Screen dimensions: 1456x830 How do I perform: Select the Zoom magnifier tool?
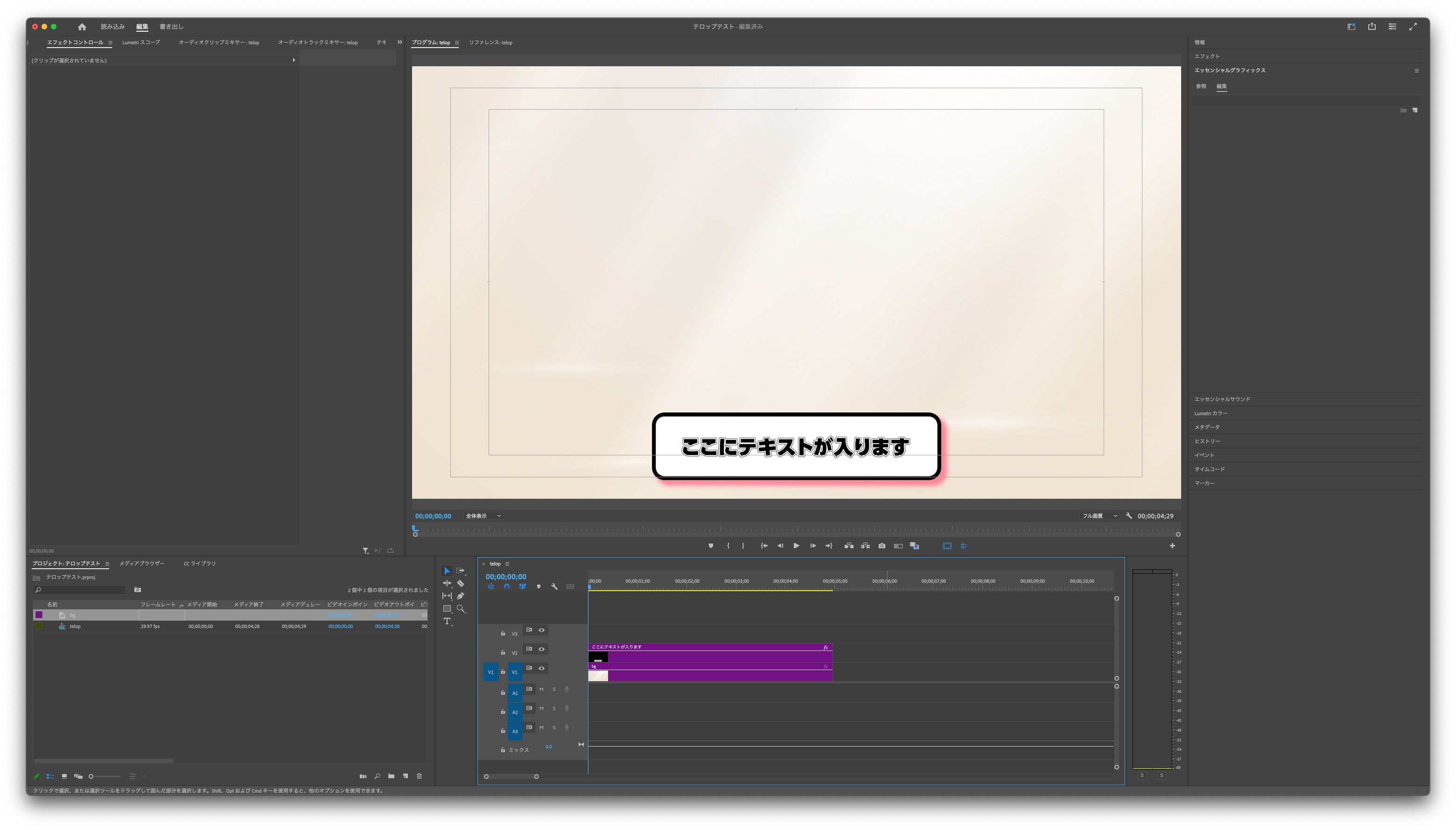coord(461,609)
